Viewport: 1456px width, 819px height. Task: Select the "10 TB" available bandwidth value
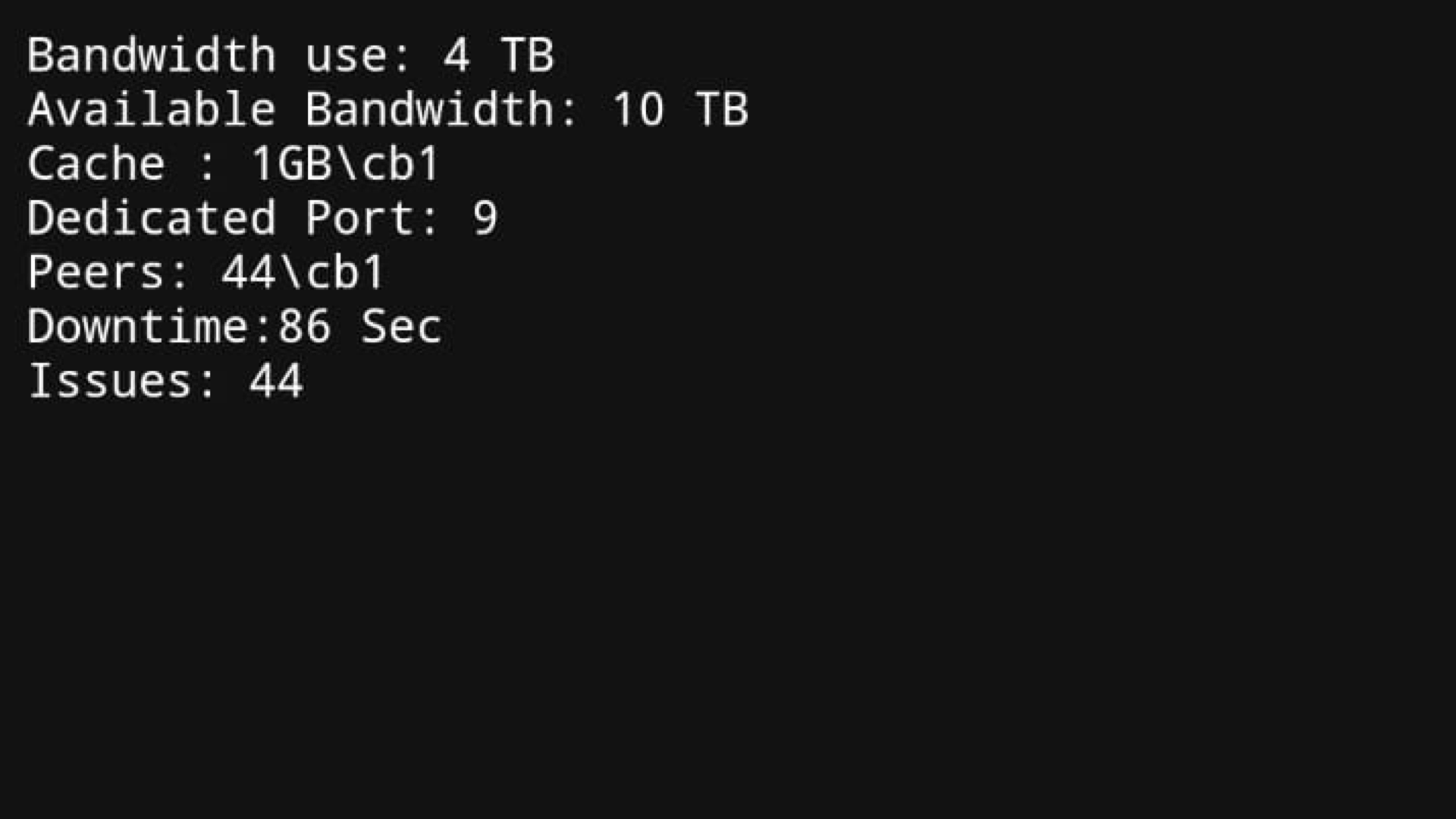(x=679, y=109)
